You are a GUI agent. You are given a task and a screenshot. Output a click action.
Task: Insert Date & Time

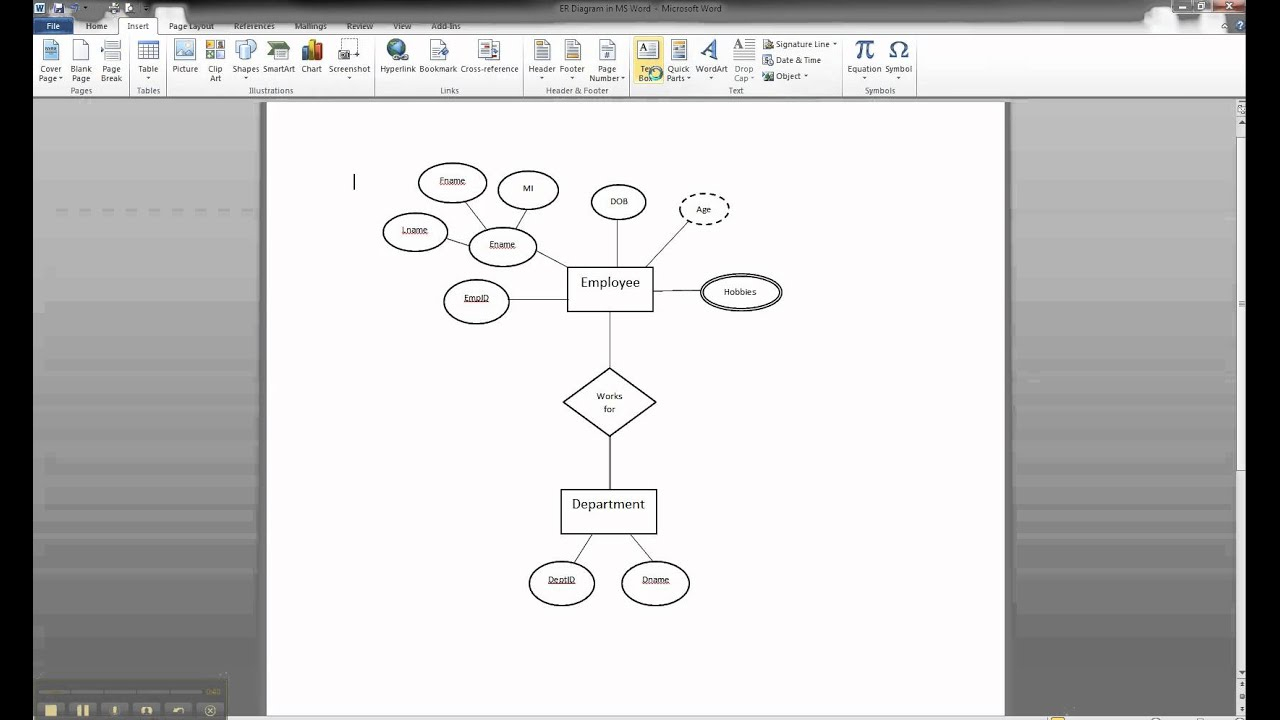(x=791, y=60)
